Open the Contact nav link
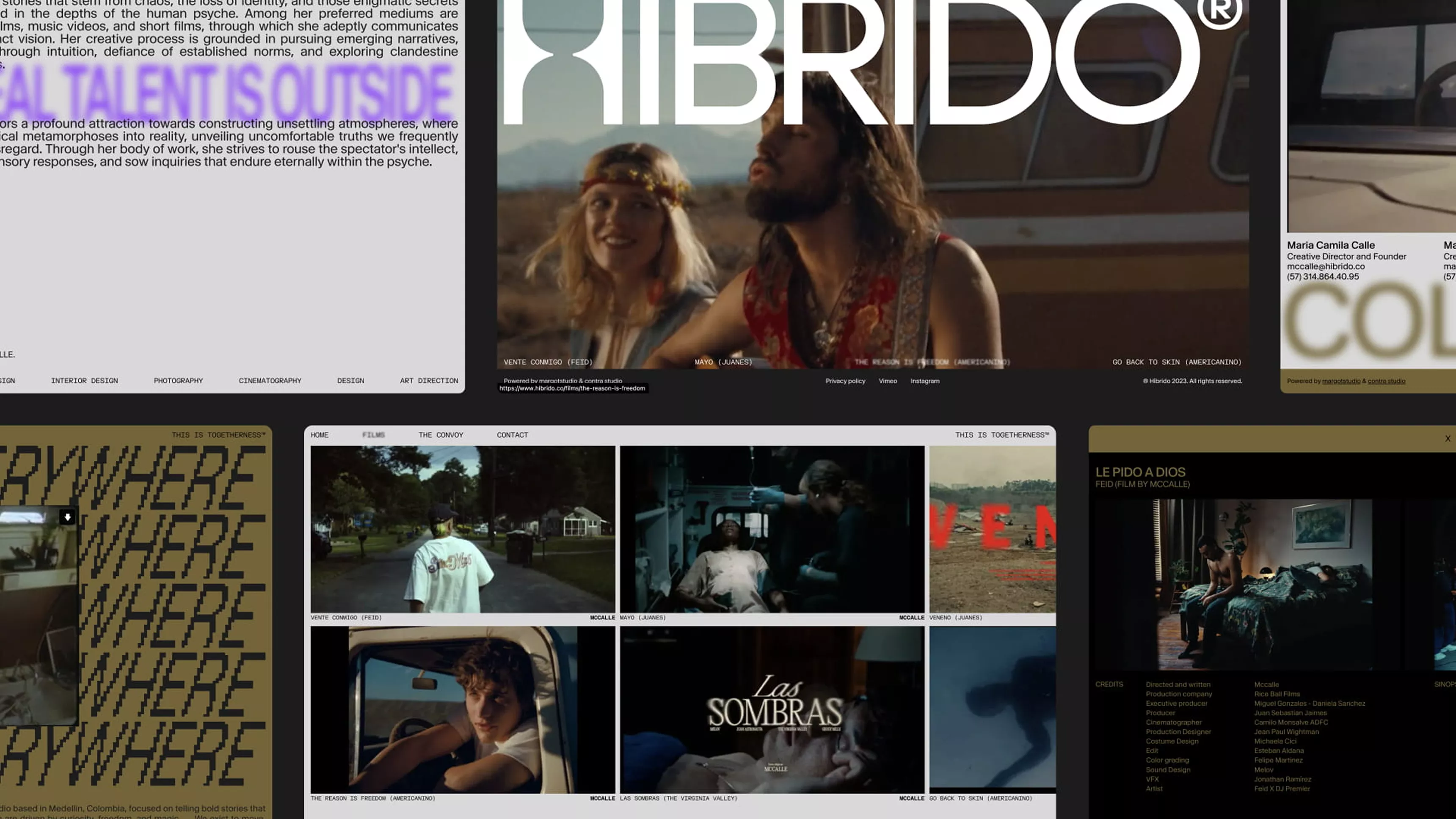1456x819 pixels. pos(512,435)
